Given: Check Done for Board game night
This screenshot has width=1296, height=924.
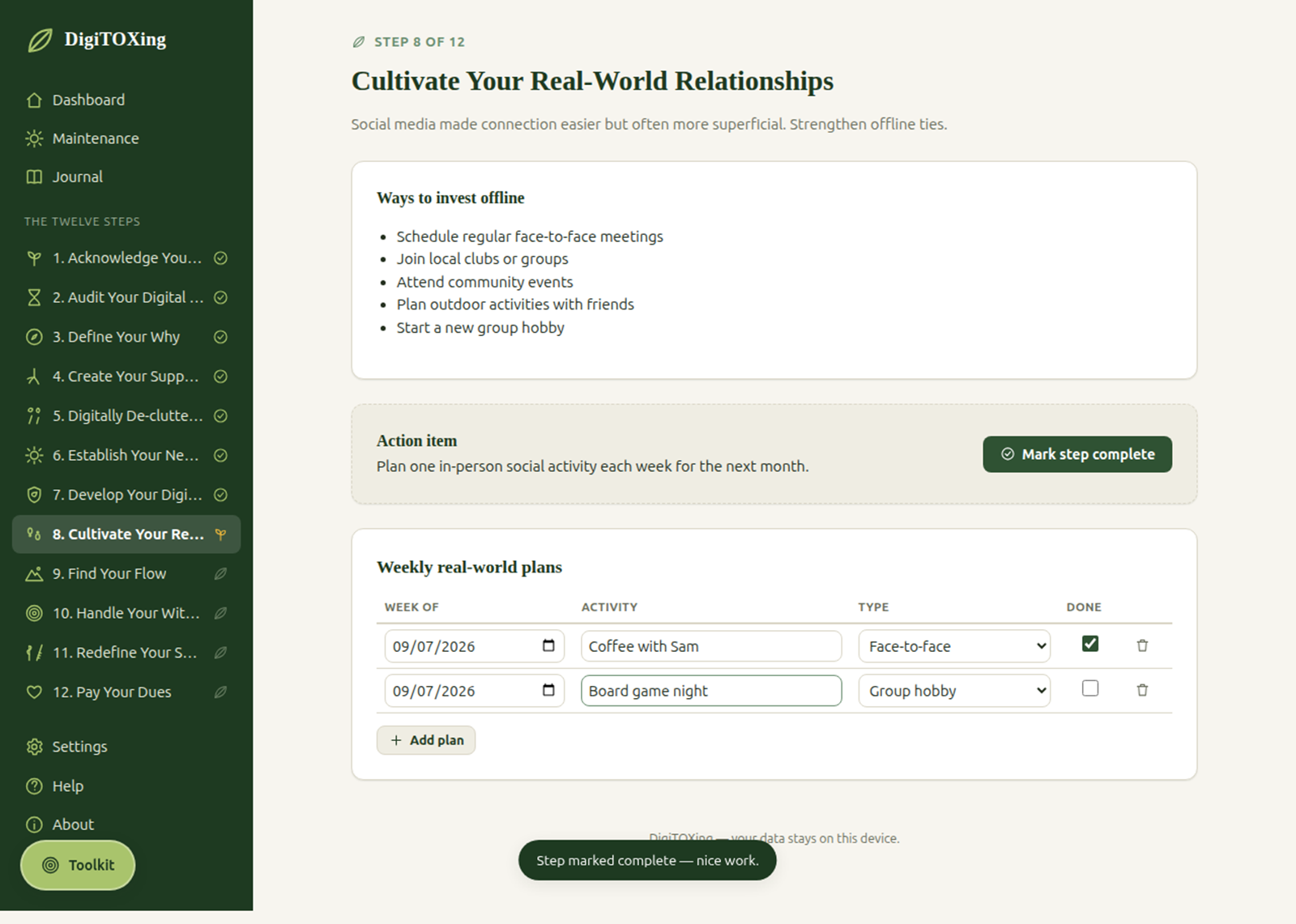Looking at the screenshot, I should point(1090,688).
